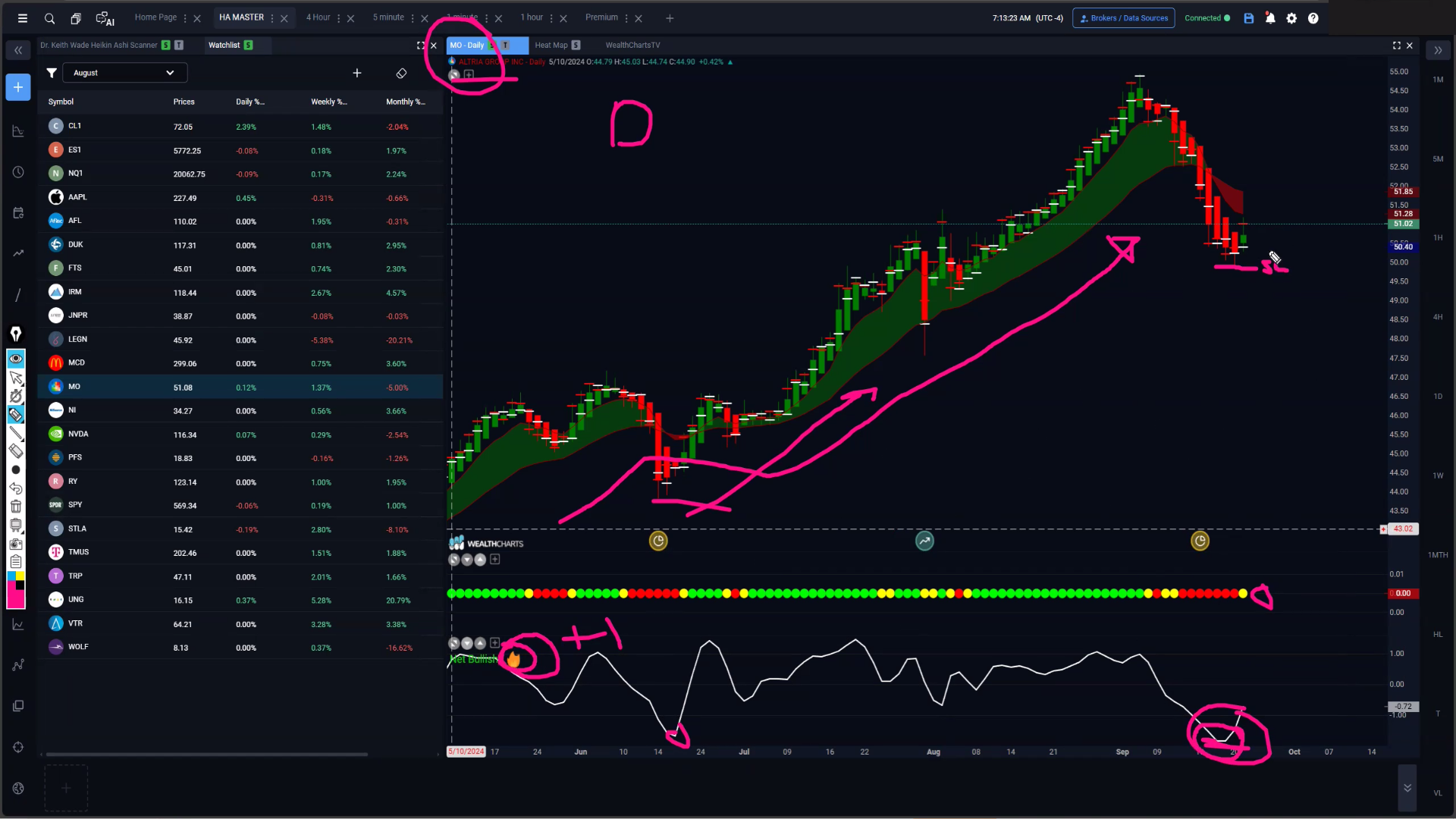Save workspace with the floppy disk icon
1456x819 pixels.
[x=1249, y=18]
